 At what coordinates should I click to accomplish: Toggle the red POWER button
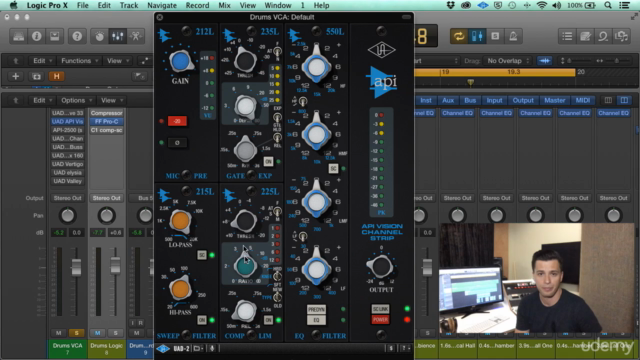pyautogui.click(x=380, y=320)
